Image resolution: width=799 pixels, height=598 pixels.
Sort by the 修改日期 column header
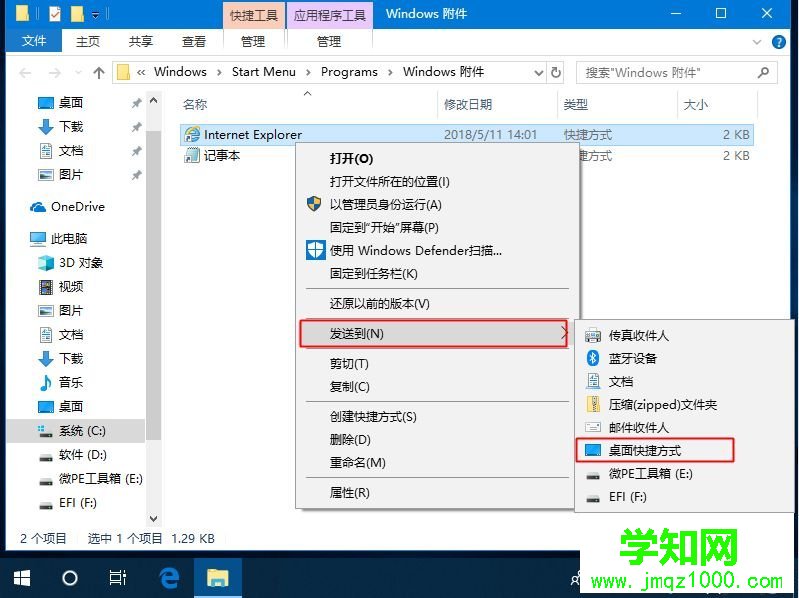[468, 104]
